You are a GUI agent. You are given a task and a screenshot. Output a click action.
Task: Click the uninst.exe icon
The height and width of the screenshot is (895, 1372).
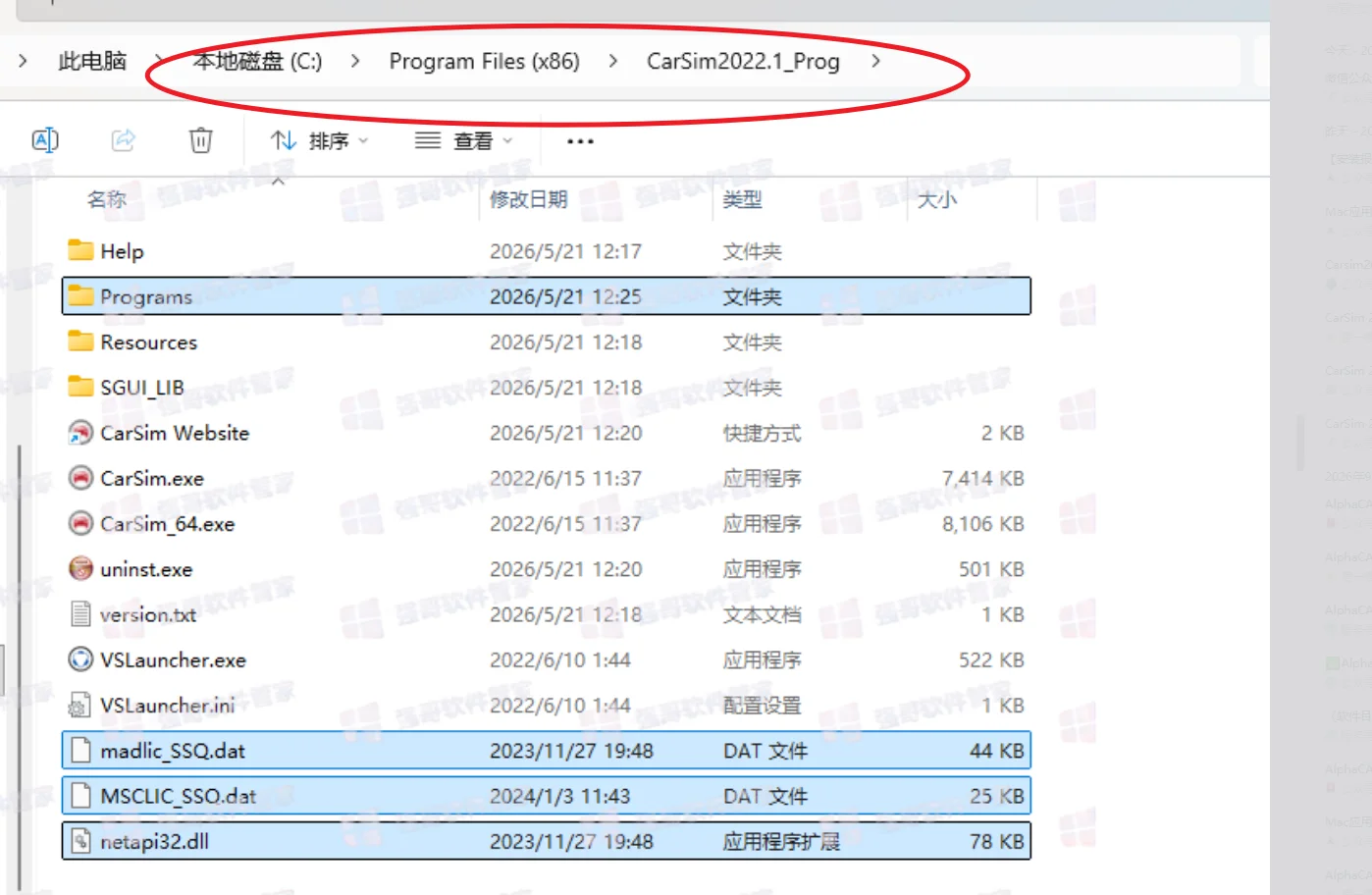(x=80, y=568)
